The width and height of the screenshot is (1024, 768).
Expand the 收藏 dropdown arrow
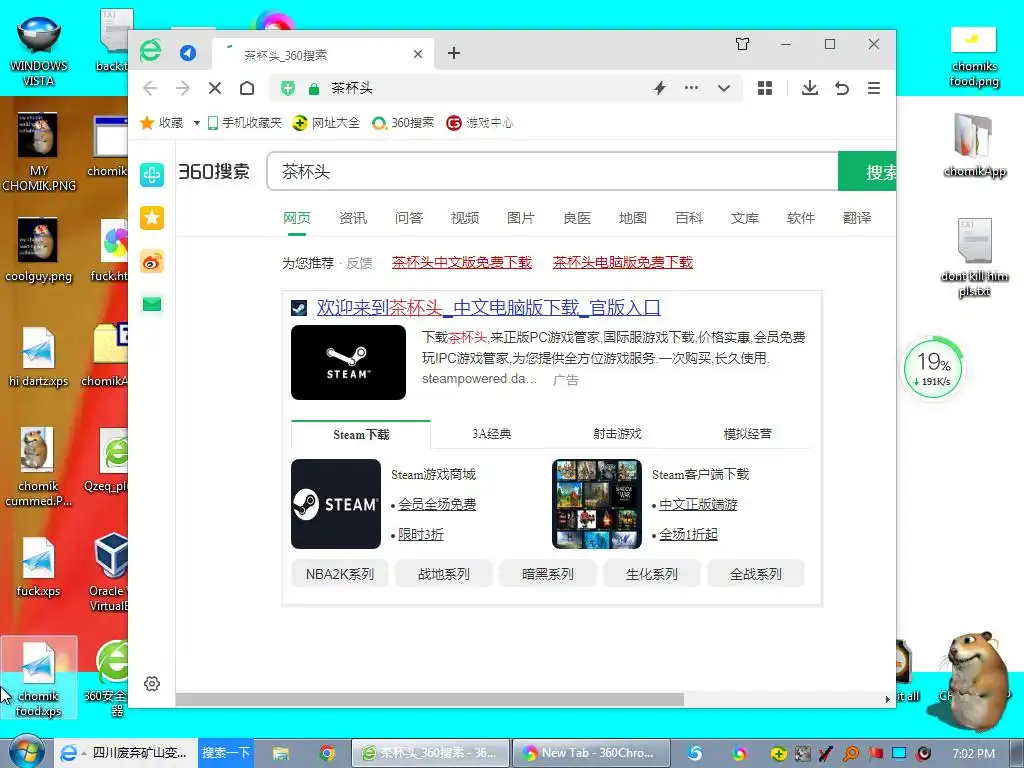[196, 123]
